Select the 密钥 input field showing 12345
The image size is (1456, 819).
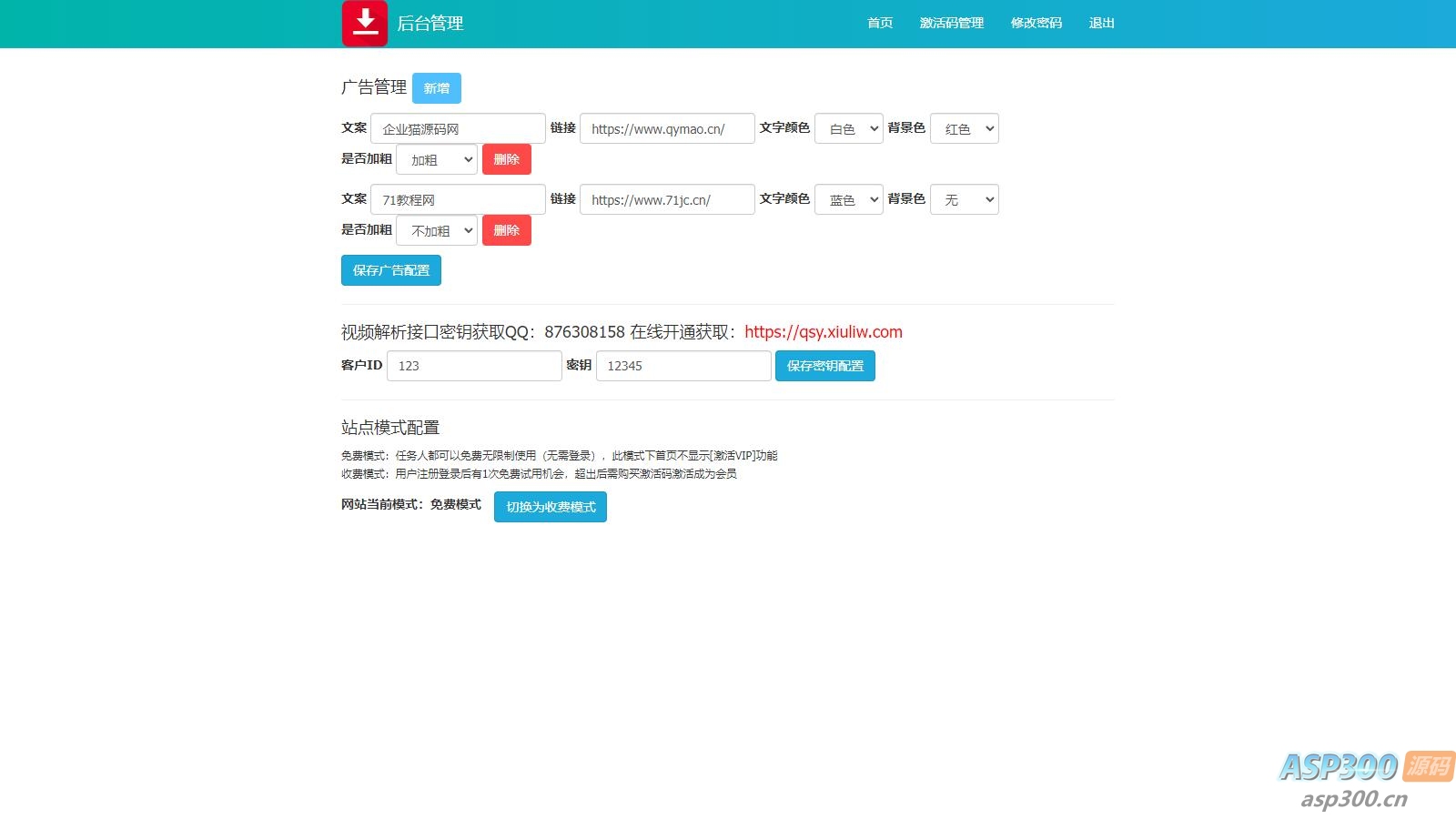pyautogui.click(x=682, y=366)
